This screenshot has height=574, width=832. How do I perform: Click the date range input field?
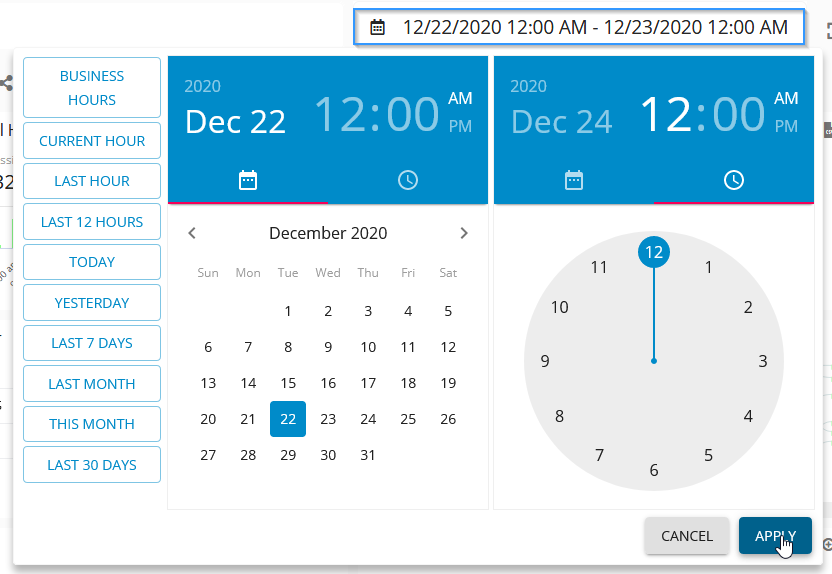pyautogui.click(x=595, y=27)
